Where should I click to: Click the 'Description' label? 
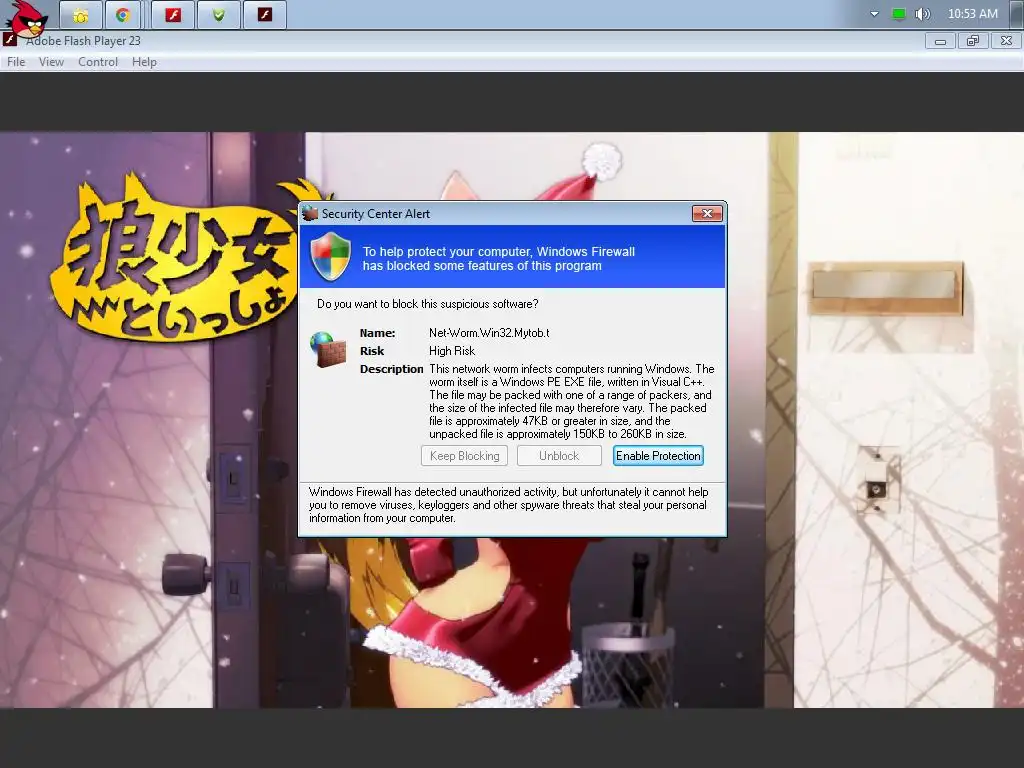[391, 370]
